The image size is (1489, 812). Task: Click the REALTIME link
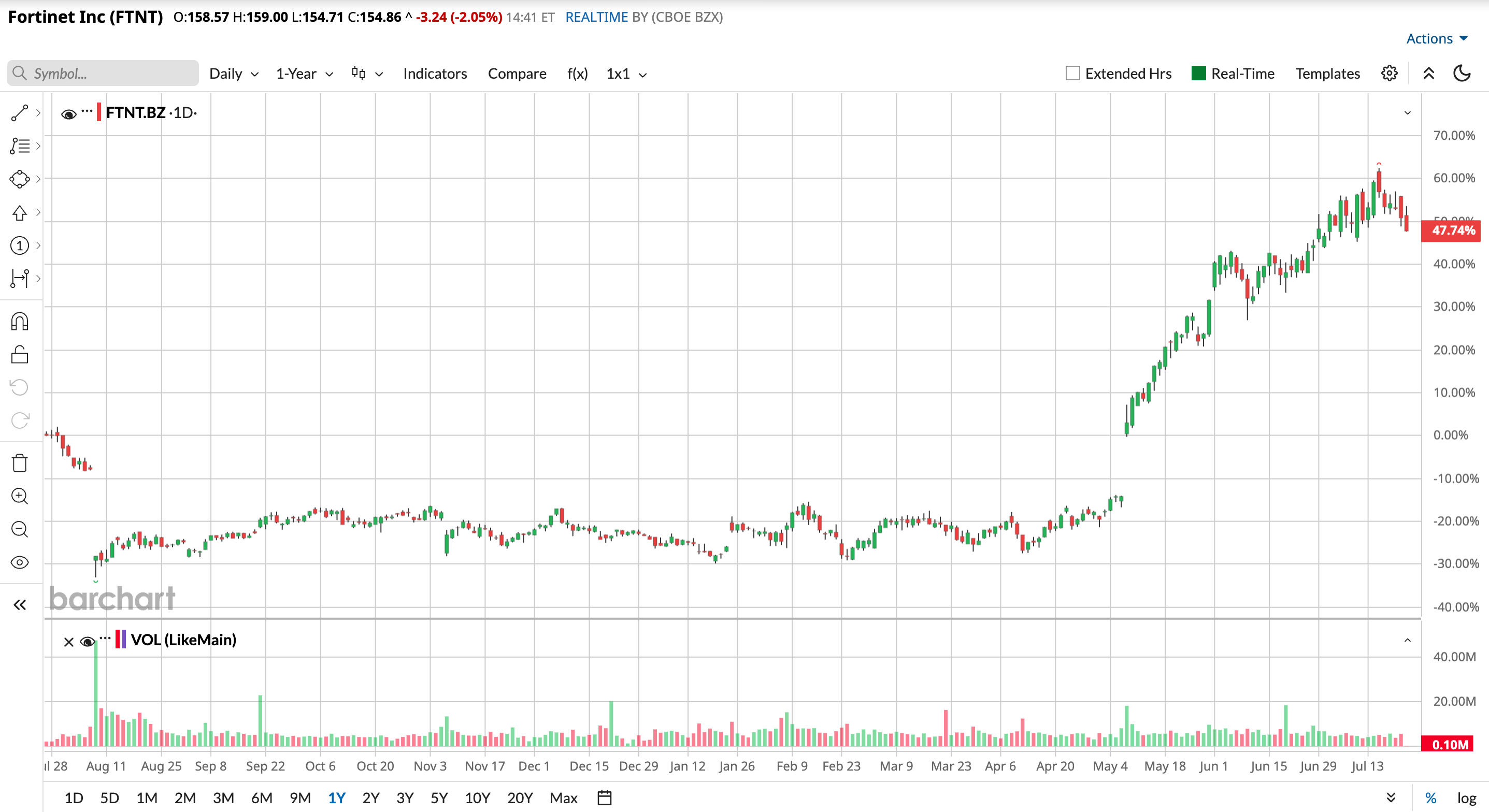596,17
